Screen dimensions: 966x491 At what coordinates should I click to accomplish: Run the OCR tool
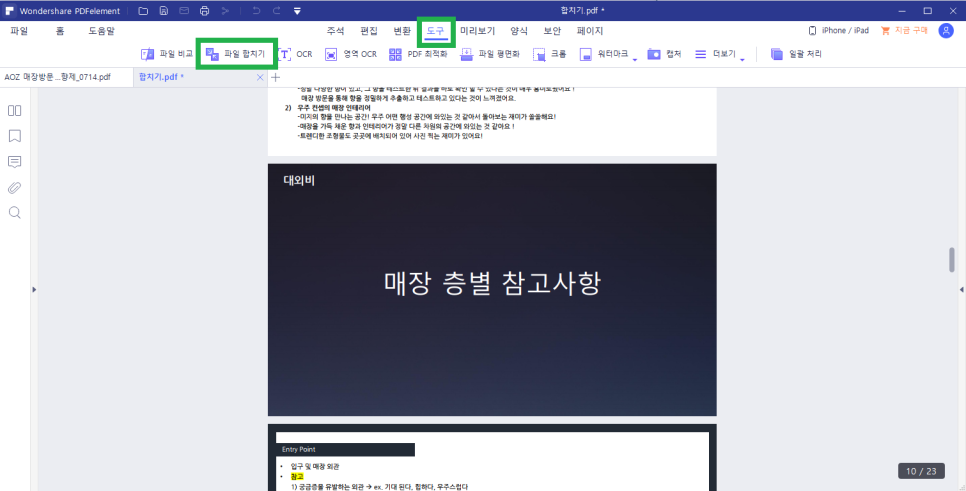click(295, 54)
